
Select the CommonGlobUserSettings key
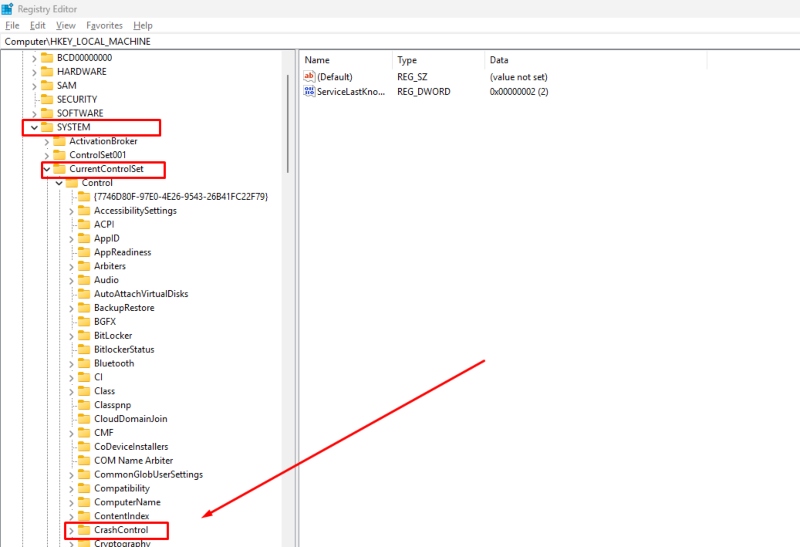click(x=148, y=474)
